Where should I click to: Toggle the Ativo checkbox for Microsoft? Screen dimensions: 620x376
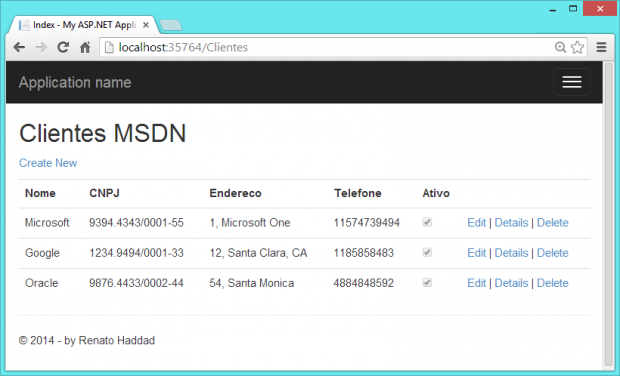427,222
